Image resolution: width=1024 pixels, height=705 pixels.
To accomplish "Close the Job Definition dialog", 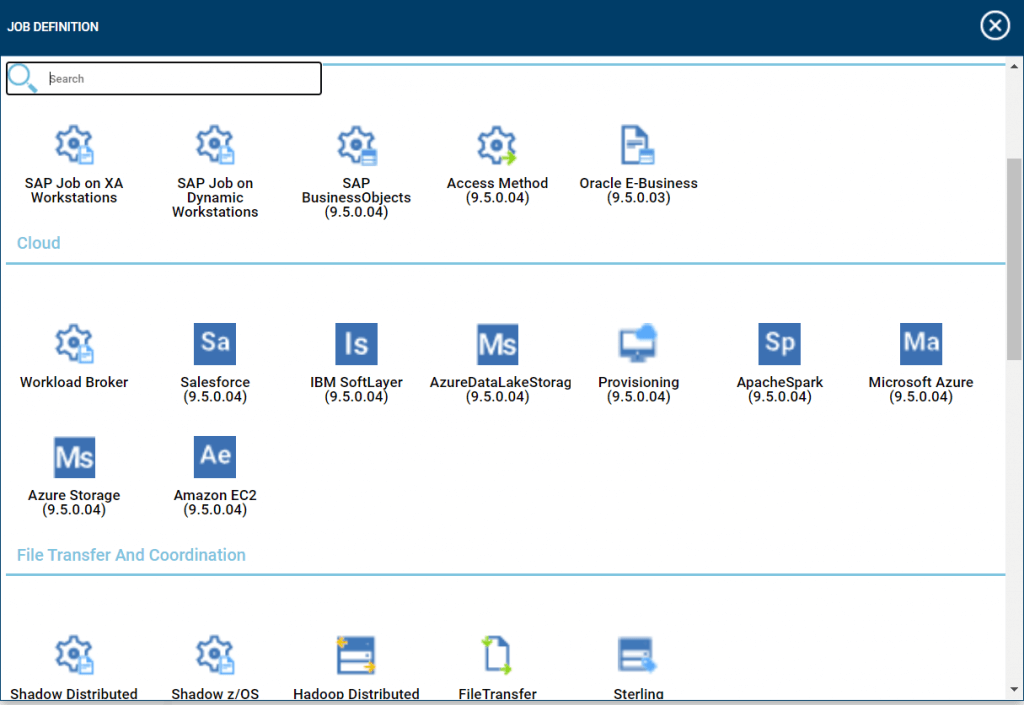I will [994, 26].
